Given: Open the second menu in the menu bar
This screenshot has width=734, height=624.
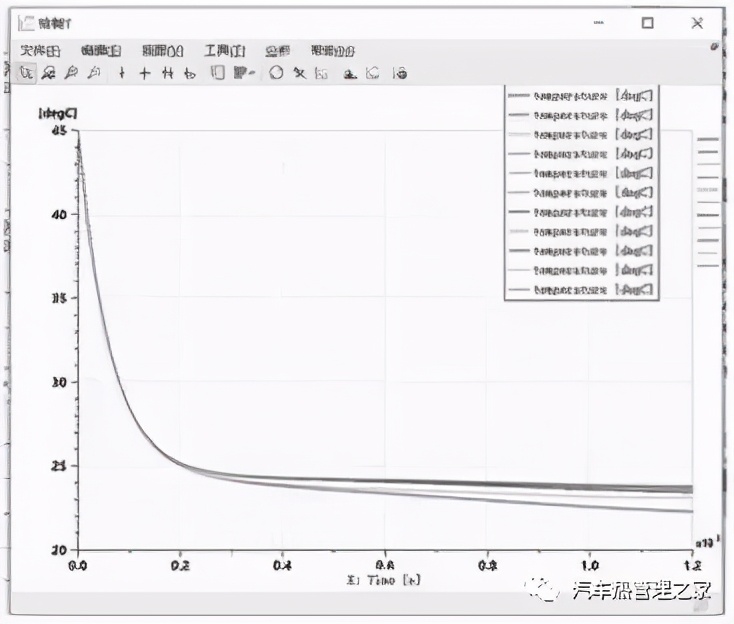Looking at the screenshot, I should coord(101,50).
